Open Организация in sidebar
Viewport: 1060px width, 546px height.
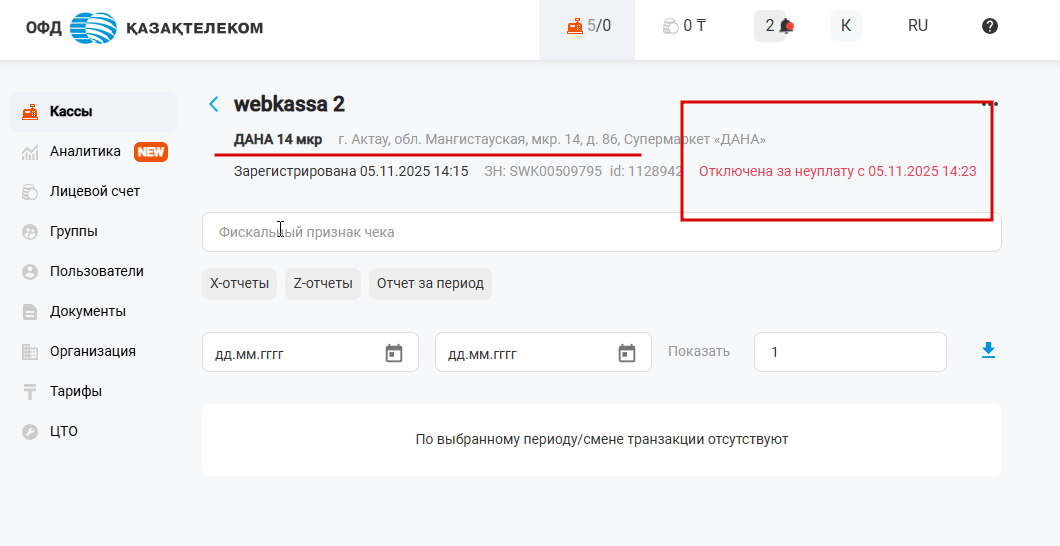click(x=94, y=351)
